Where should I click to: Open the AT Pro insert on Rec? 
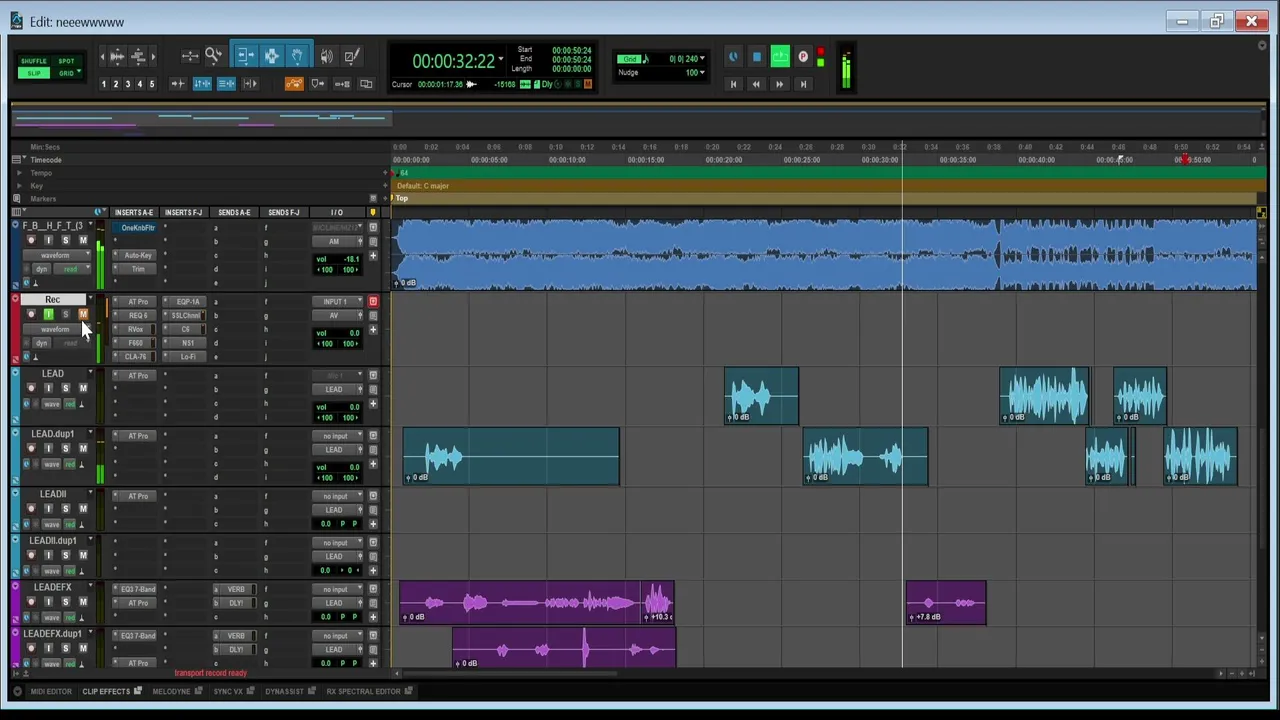point(138,301)
